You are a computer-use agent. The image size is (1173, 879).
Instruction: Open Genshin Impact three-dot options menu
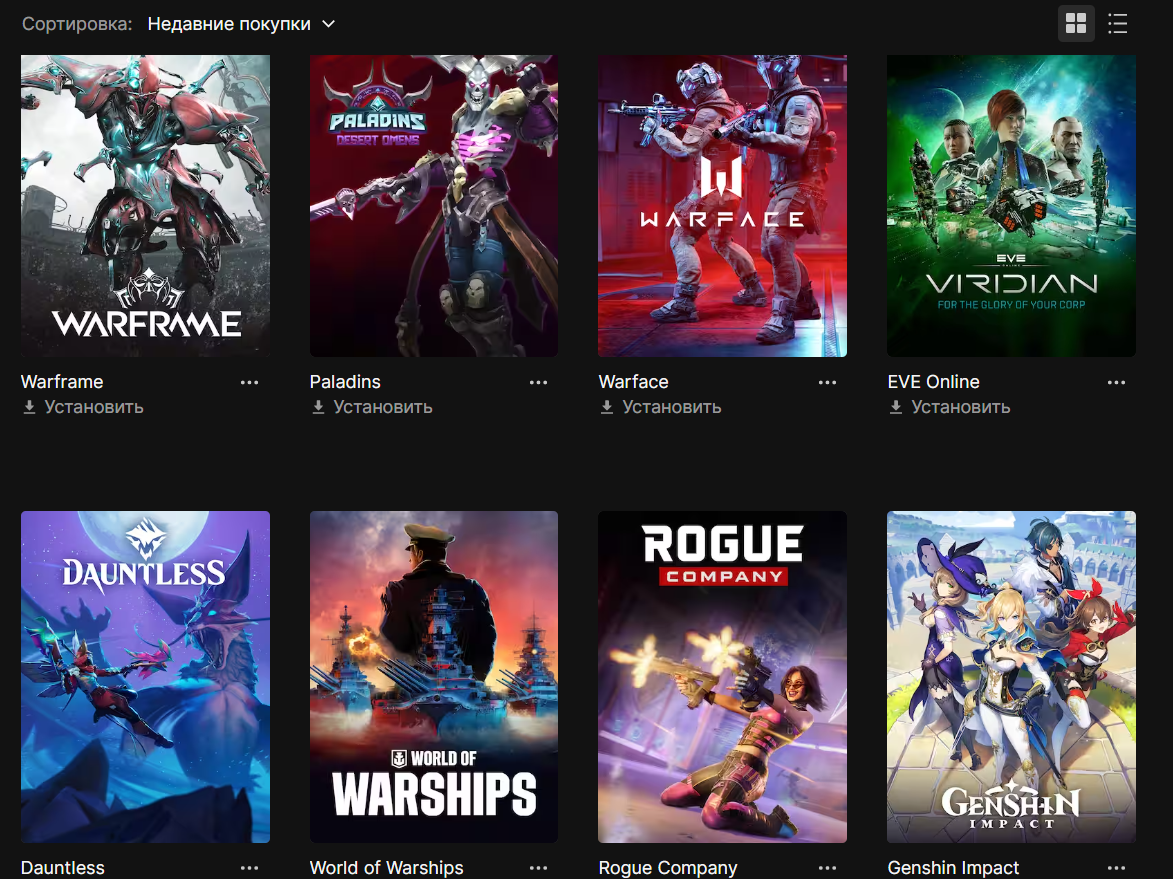tap(1116, 868)
